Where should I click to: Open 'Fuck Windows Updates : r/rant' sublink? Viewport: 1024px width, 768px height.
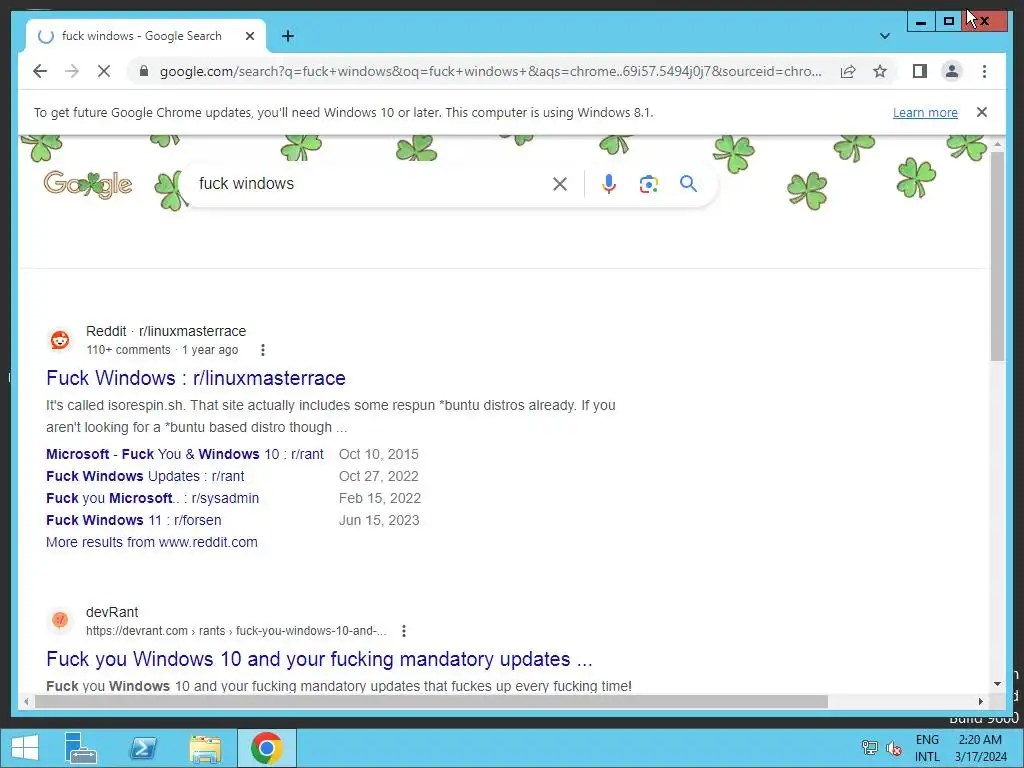145,476
